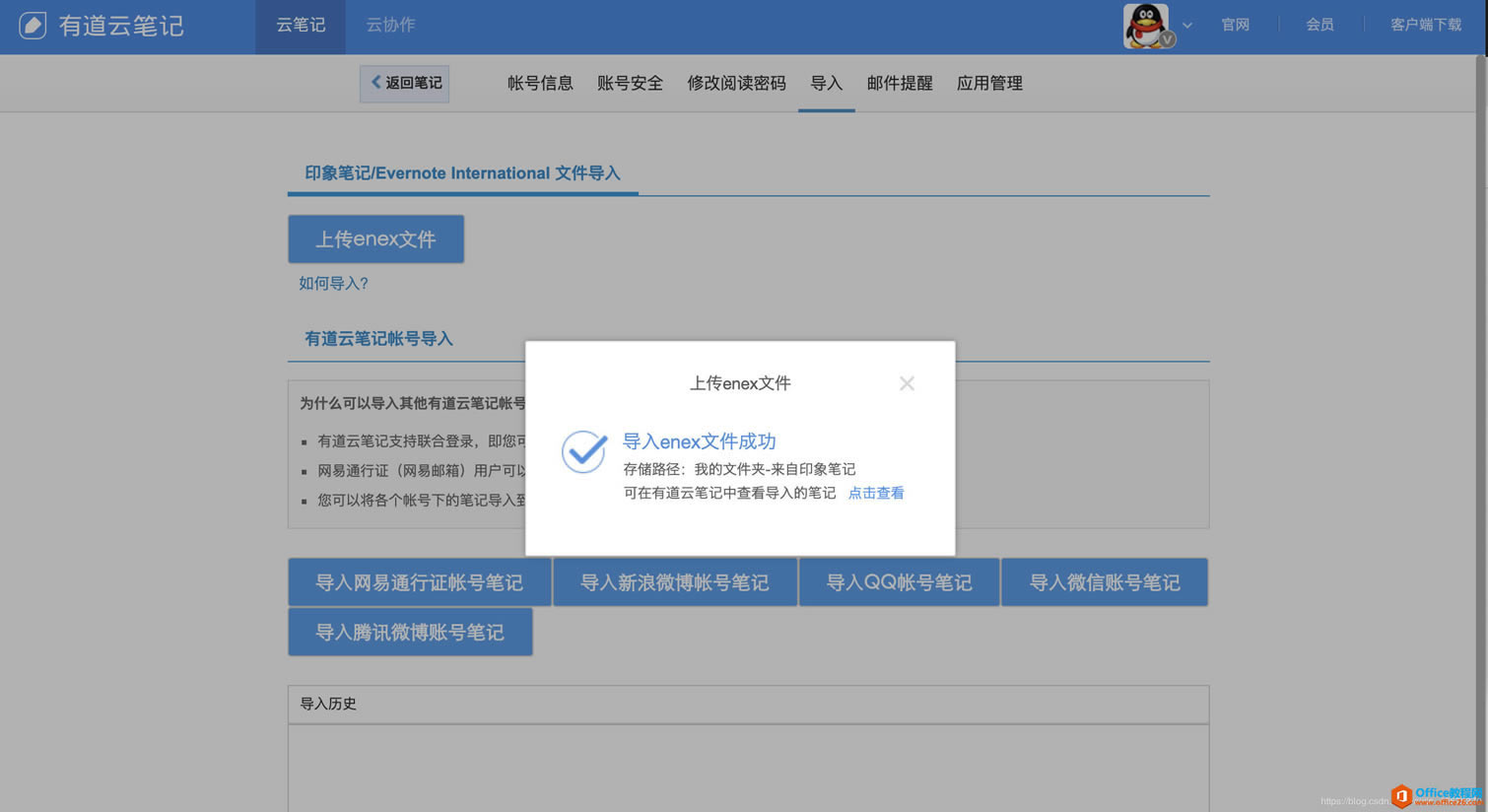Open the 帐号信息 settings tab

540,84
